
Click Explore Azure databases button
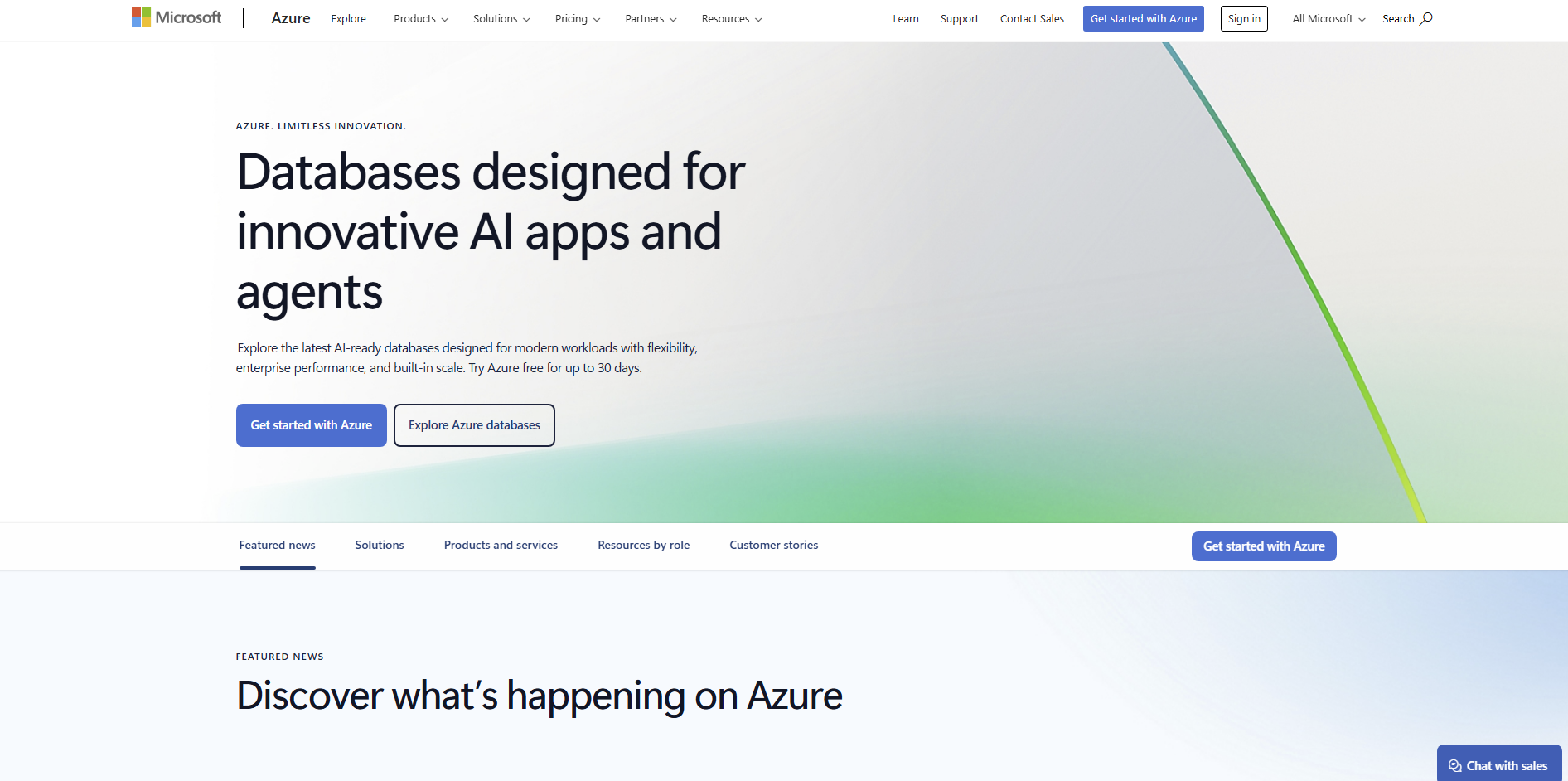click(474, 424)
